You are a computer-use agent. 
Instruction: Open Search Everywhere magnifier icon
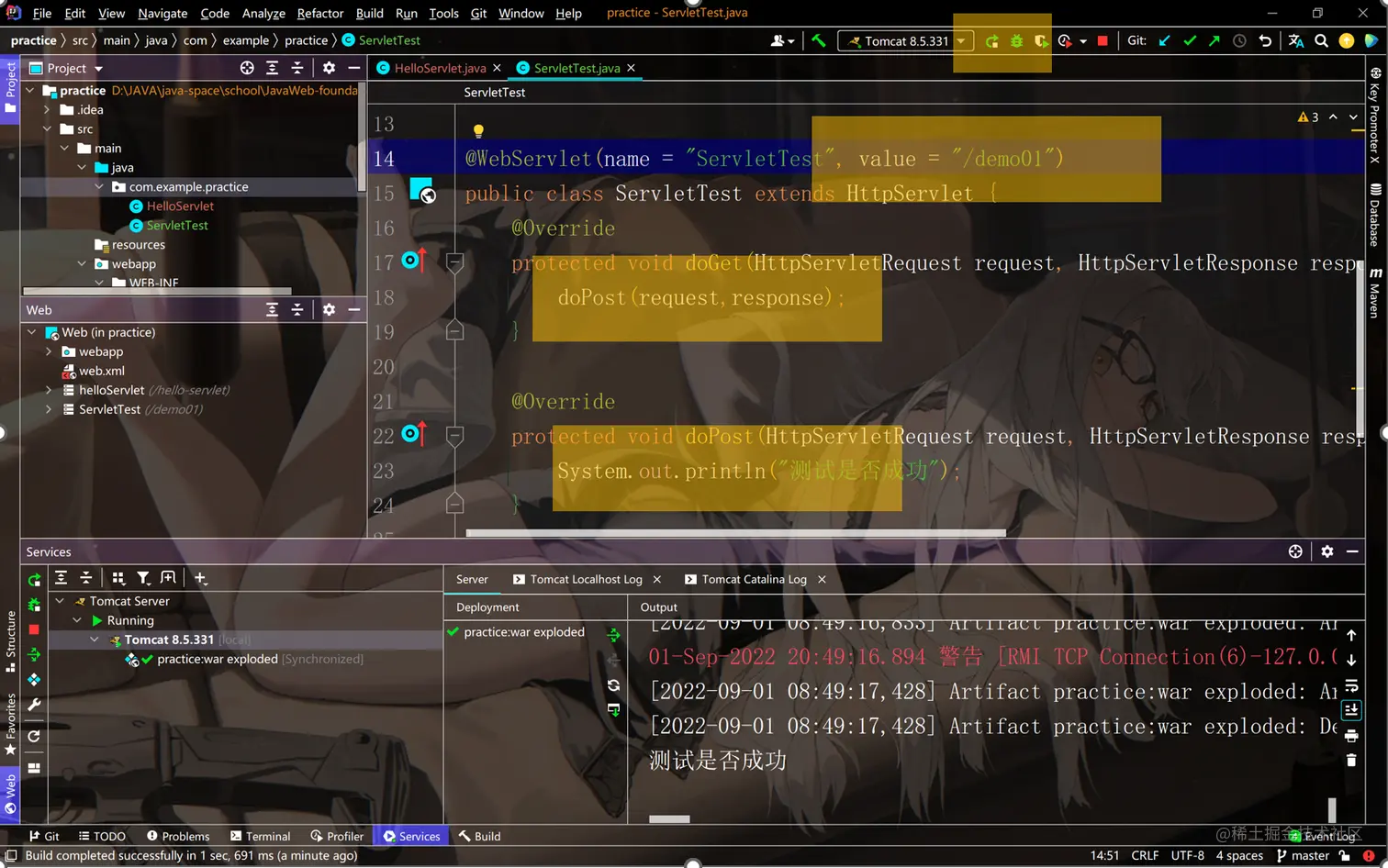pyautogui.click(x=1321, y=40)
